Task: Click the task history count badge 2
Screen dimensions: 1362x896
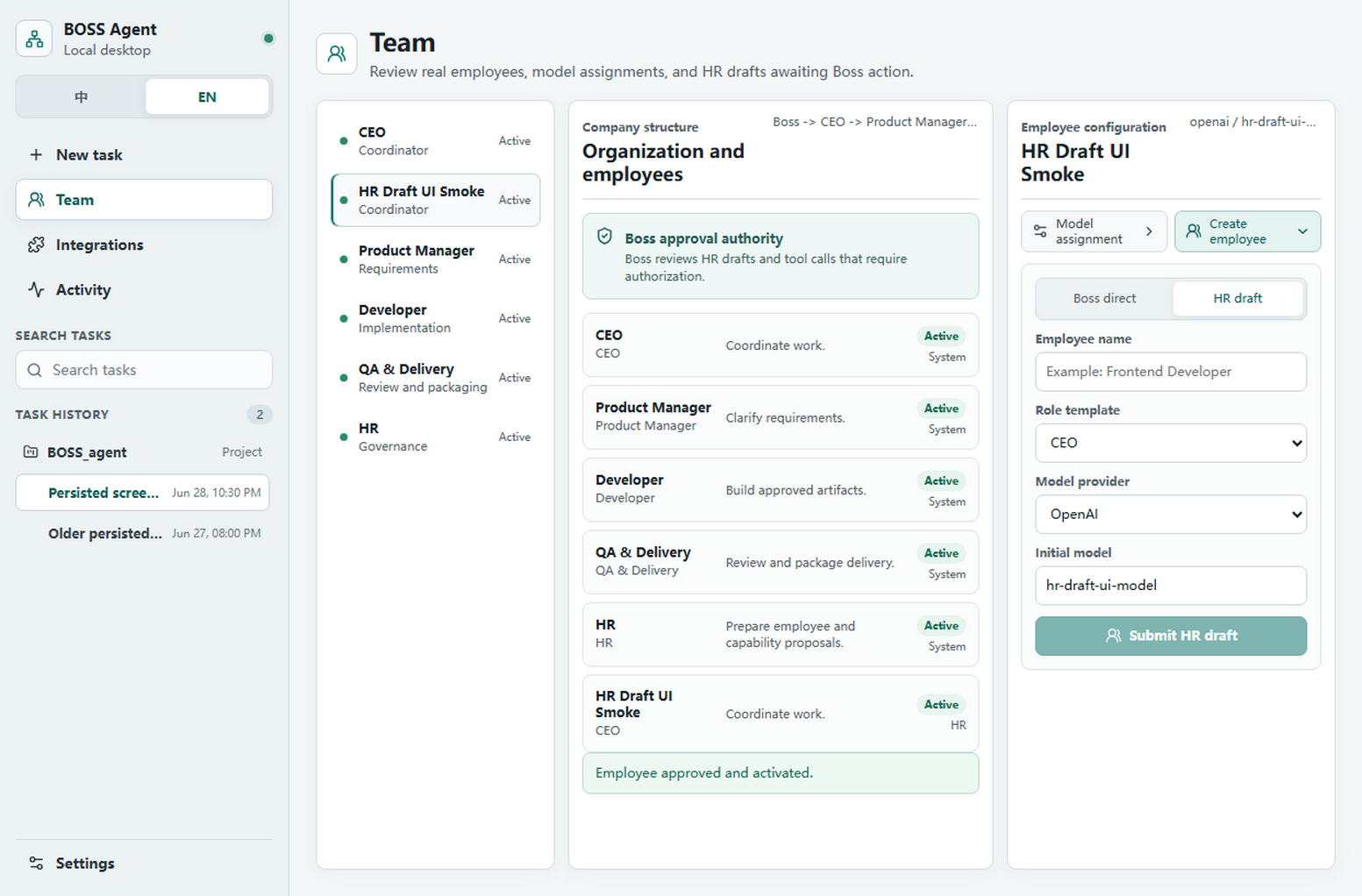Action: 260,415
